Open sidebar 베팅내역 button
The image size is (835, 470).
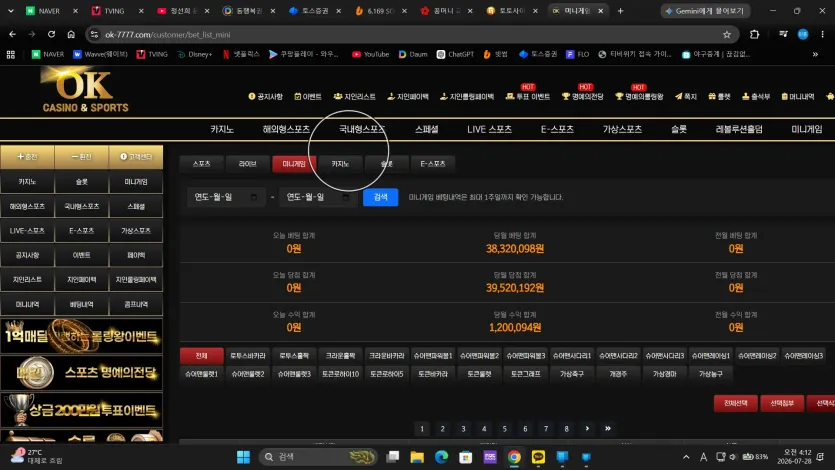pos(81,304)
